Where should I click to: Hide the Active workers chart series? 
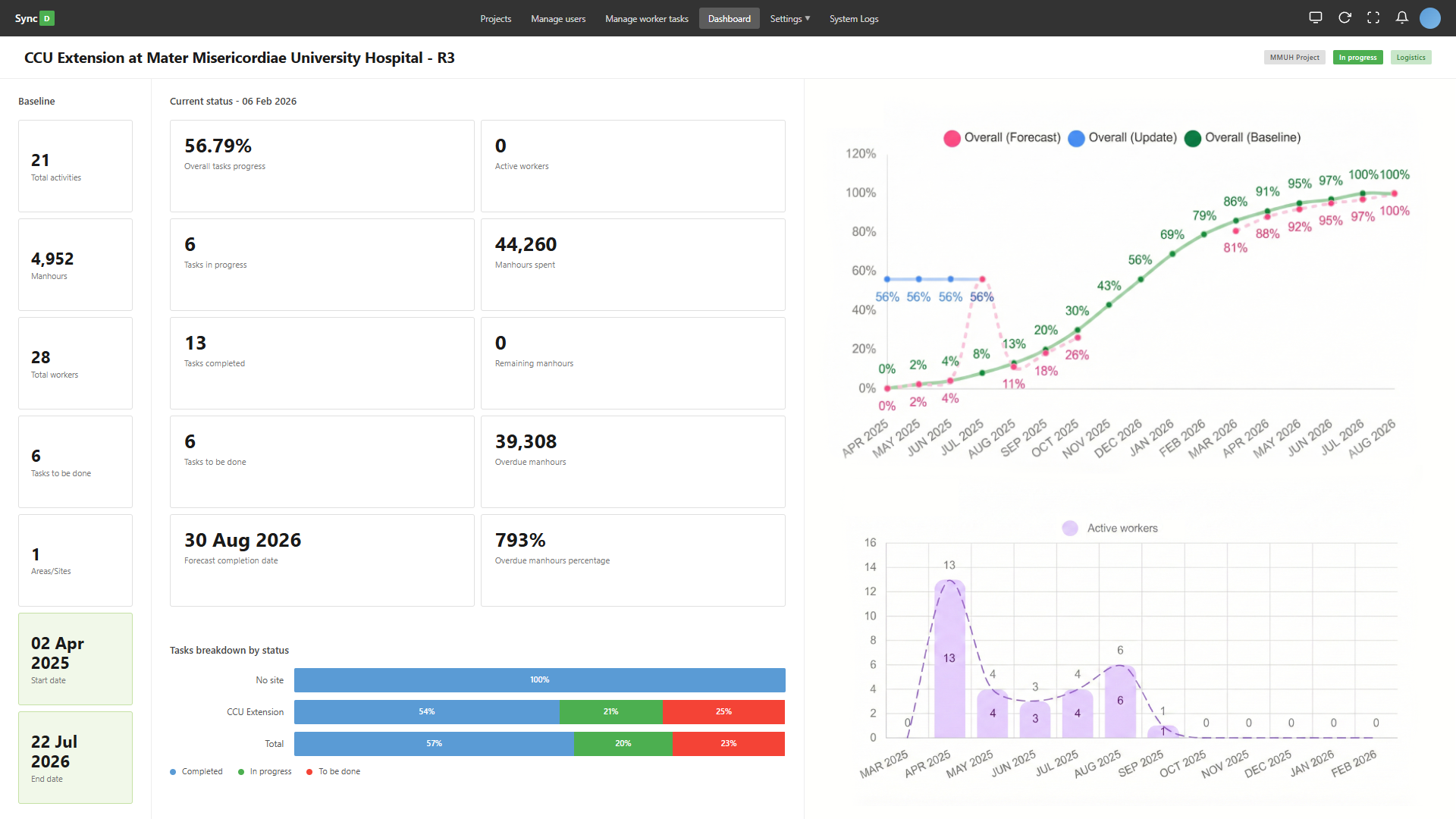pos(1110,529)
